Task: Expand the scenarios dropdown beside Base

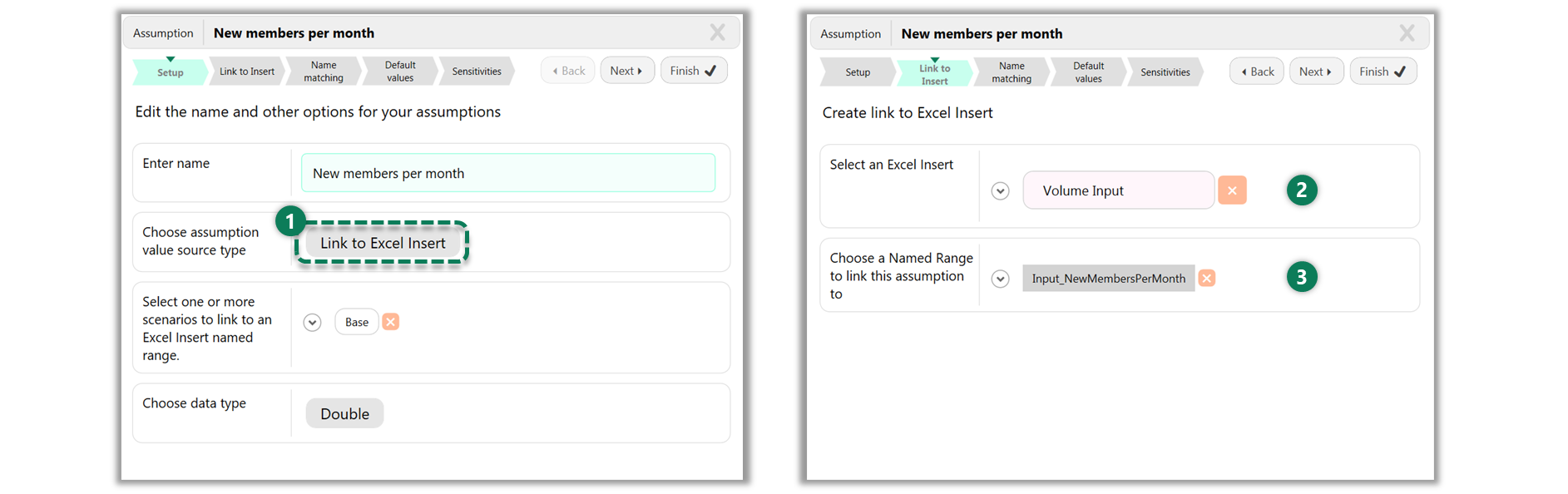Action: tap(313, 323)
